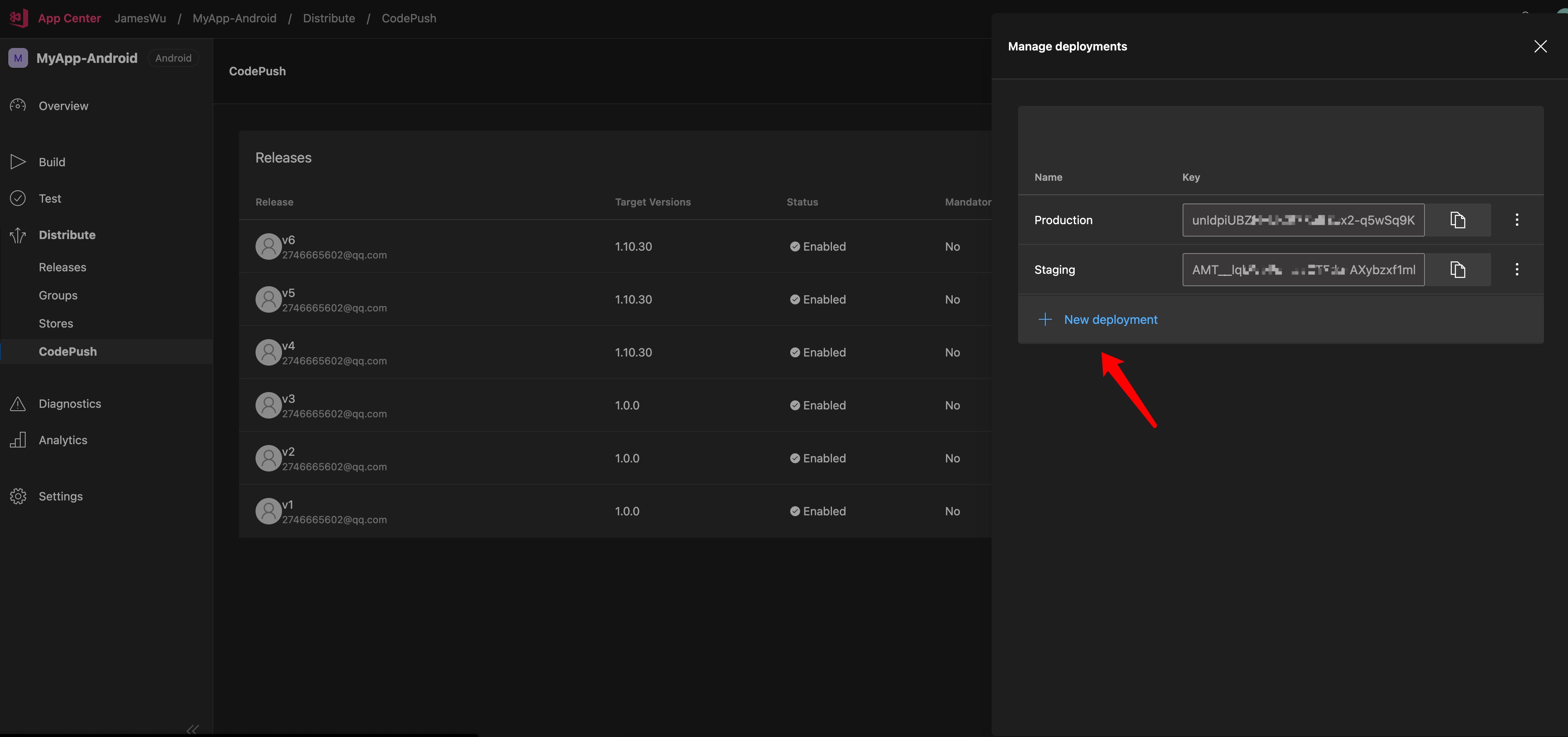Click the avatar of release v1
Viewport: 1568px width, 737px height.
pyautogui.click(x=268, y=511)
